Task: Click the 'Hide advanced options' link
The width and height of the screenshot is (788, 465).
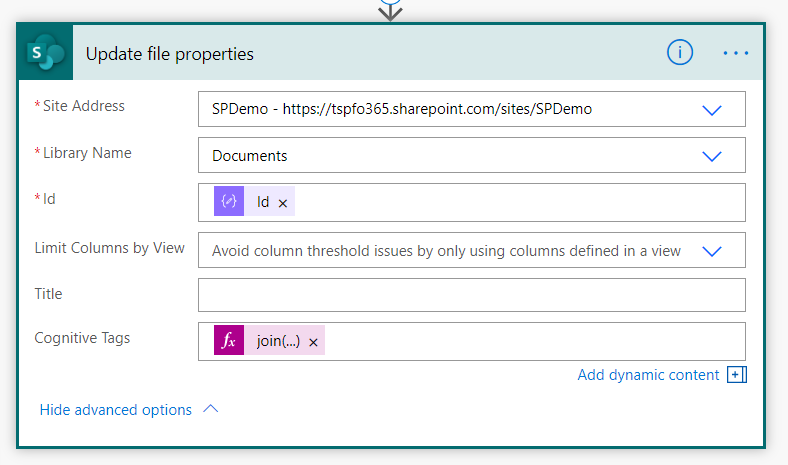Action: click(x=115, y=410)
